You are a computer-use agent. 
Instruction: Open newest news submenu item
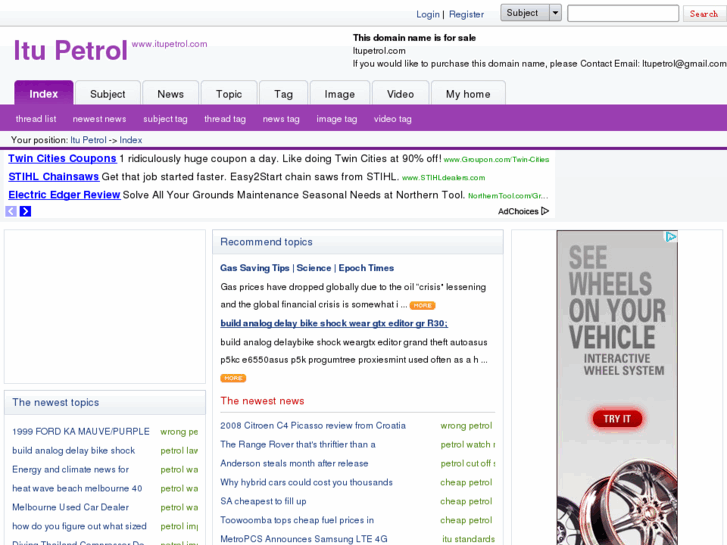tap(99, 119)
